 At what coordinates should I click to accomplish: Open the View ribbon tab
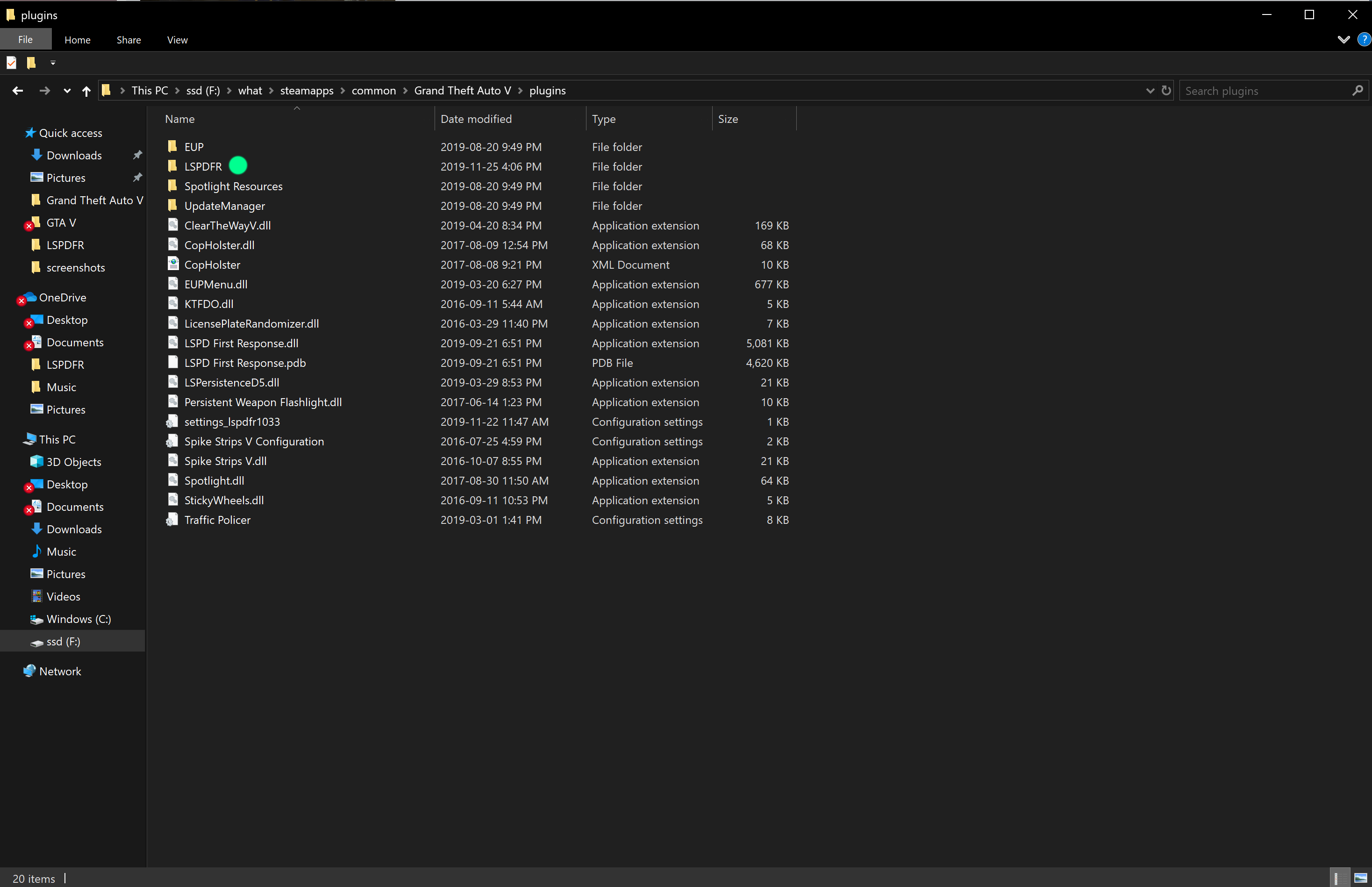coord(177,40)
